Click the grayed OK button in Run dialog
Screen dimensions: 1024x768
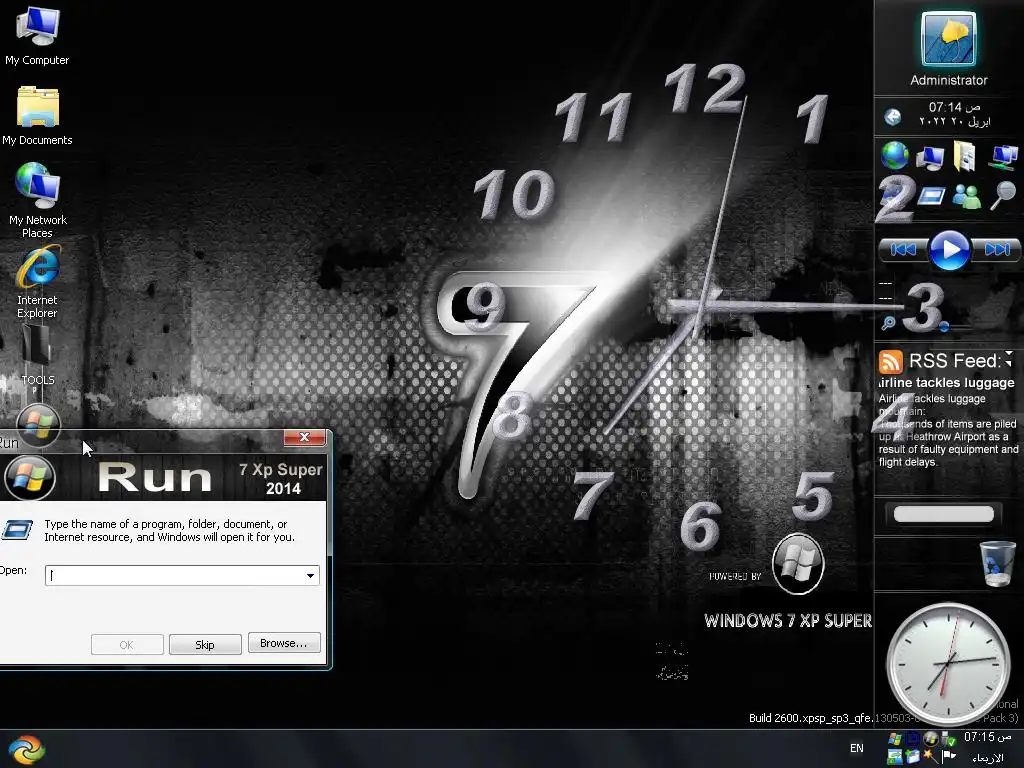click(127, 645)
